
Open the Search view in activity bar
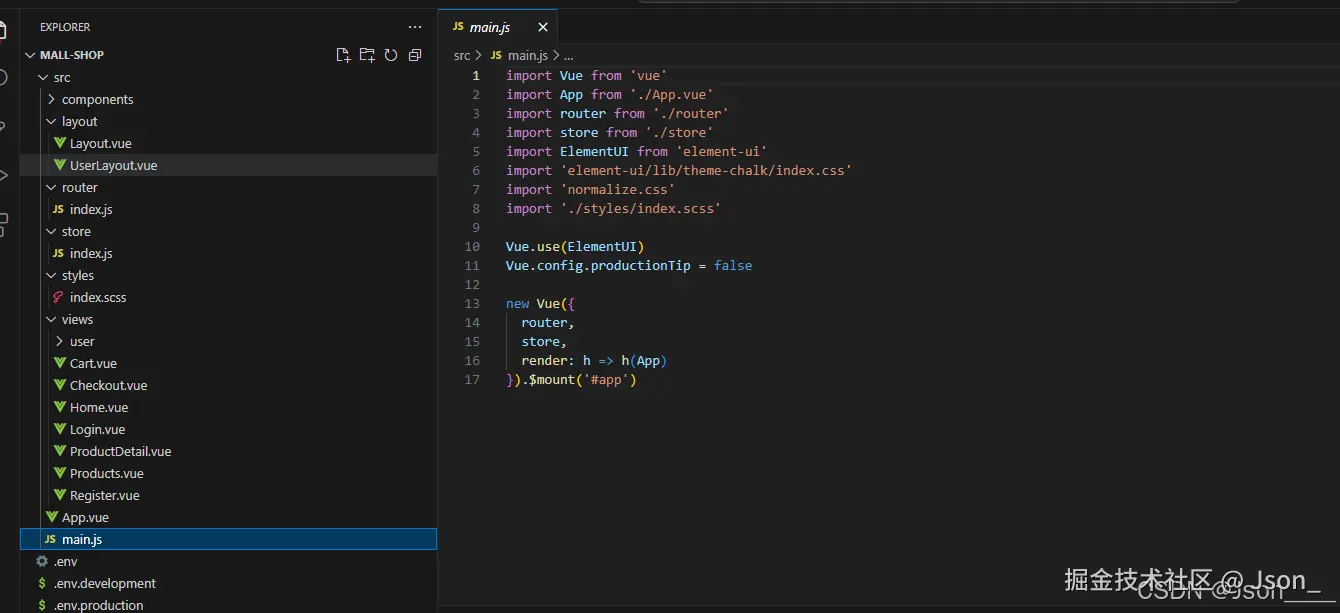pyautogui.click(x=3, y=78)
